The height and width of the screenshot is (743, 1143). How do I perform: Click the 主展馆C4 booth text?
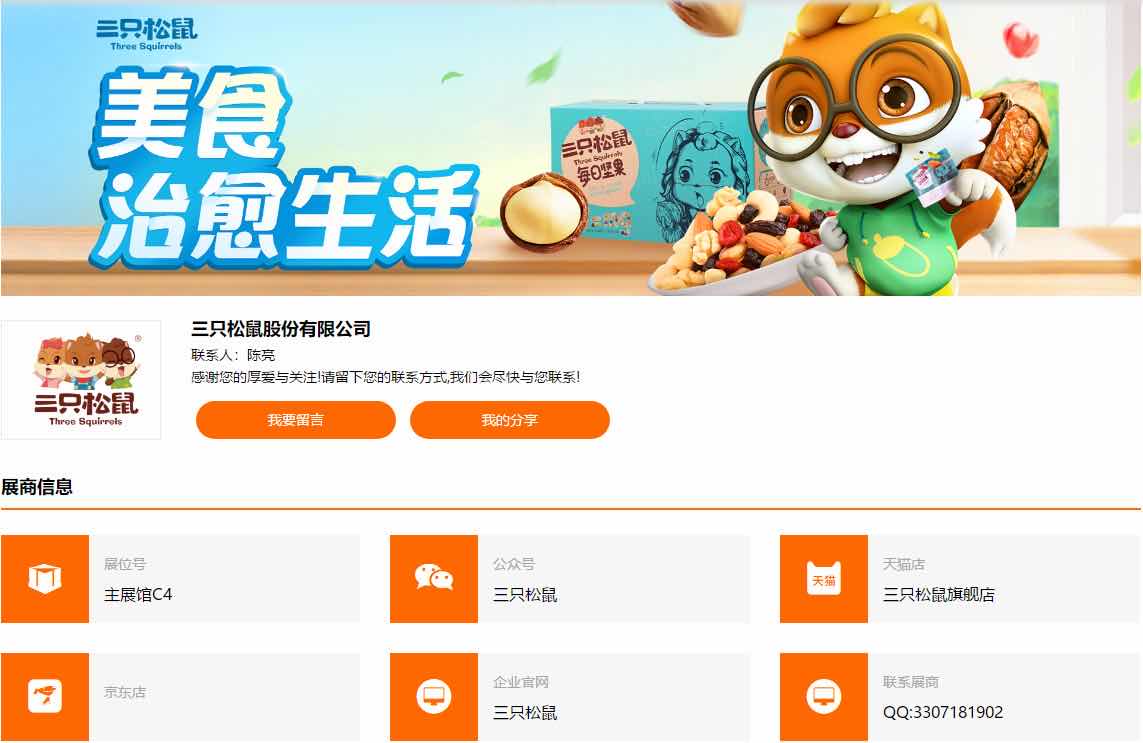point(138,595)
